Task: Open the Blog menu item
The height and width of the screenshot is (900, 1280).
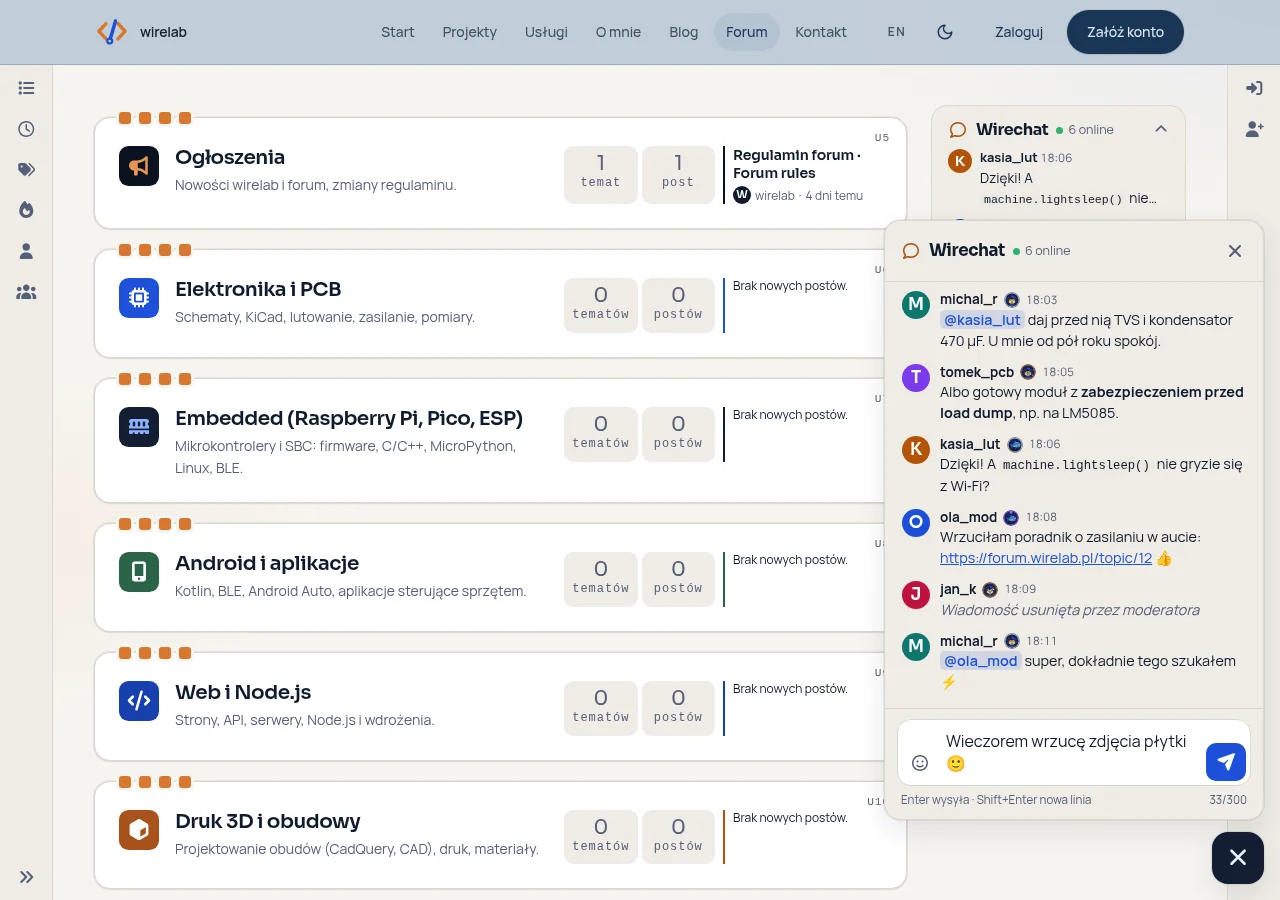Action: pyautogui.click(x=684, y=32)
